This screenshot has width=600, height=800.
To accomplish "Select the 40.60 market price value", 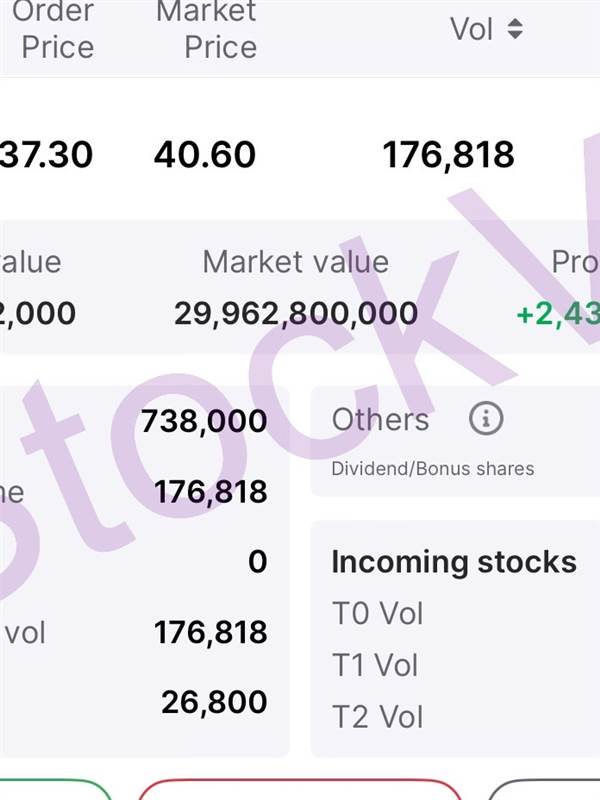I will (205, 155).
